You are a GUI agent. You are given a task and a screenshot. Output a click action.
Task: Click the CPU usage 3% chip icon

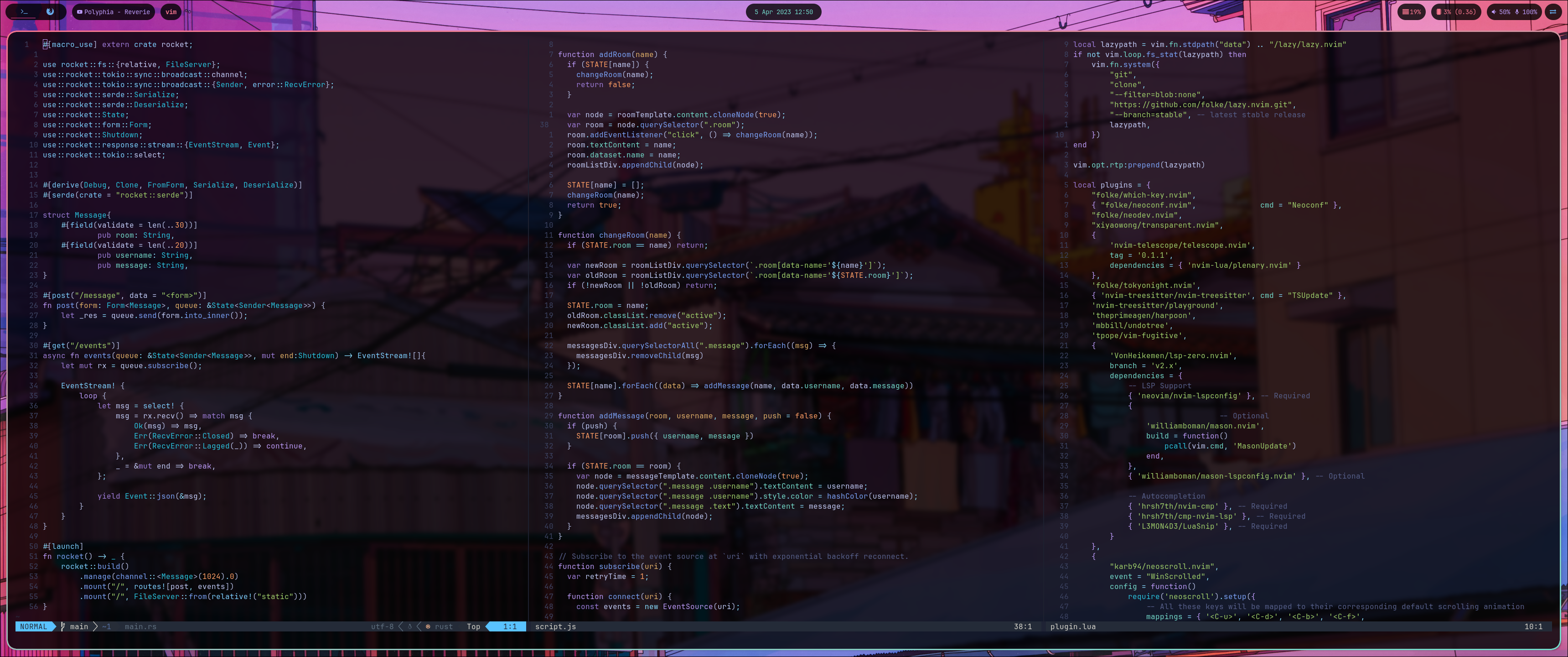pyautogui.click(x=1439, y=11)
